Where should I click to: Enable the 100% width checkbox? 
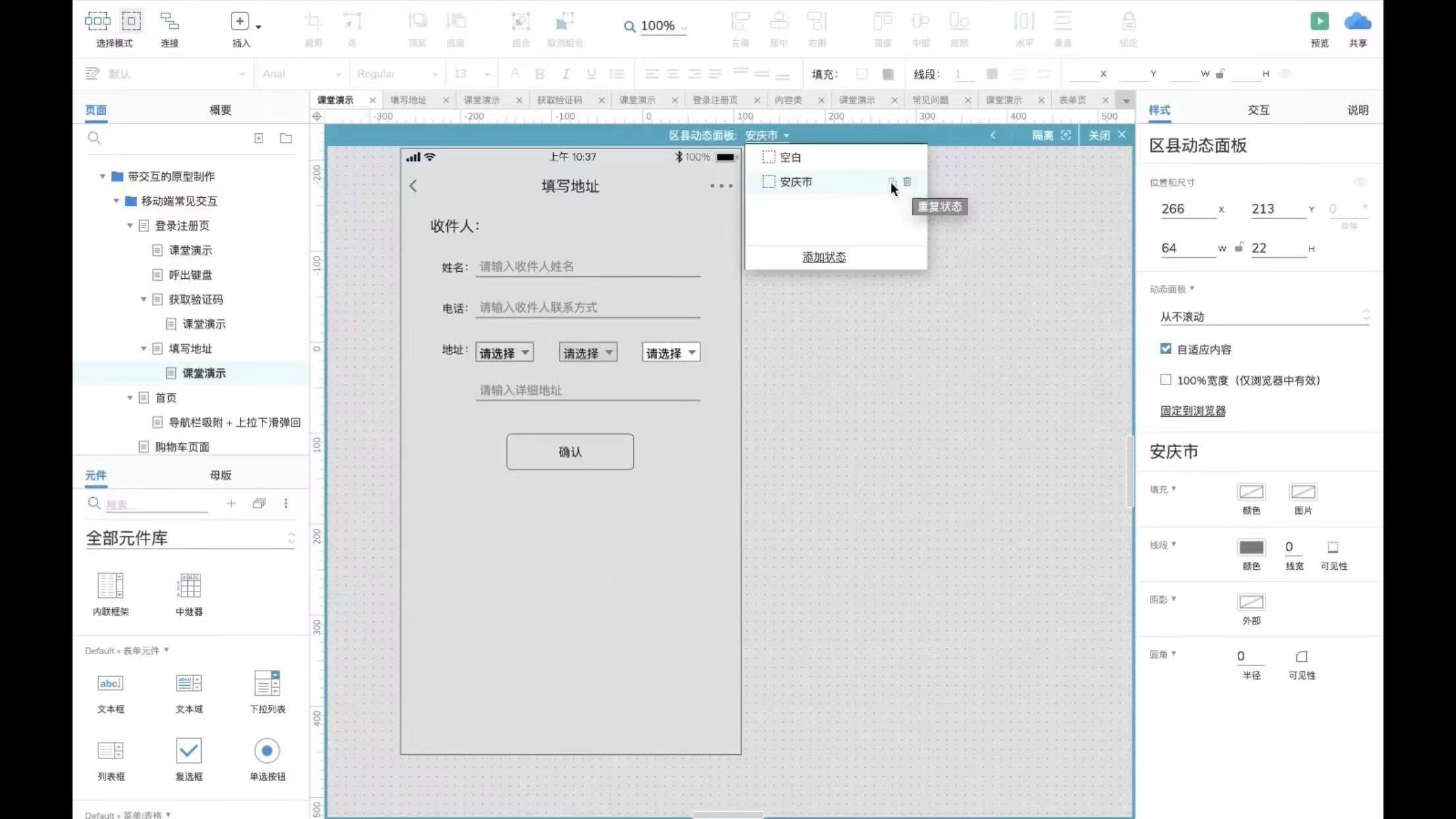click(1166, 380)
